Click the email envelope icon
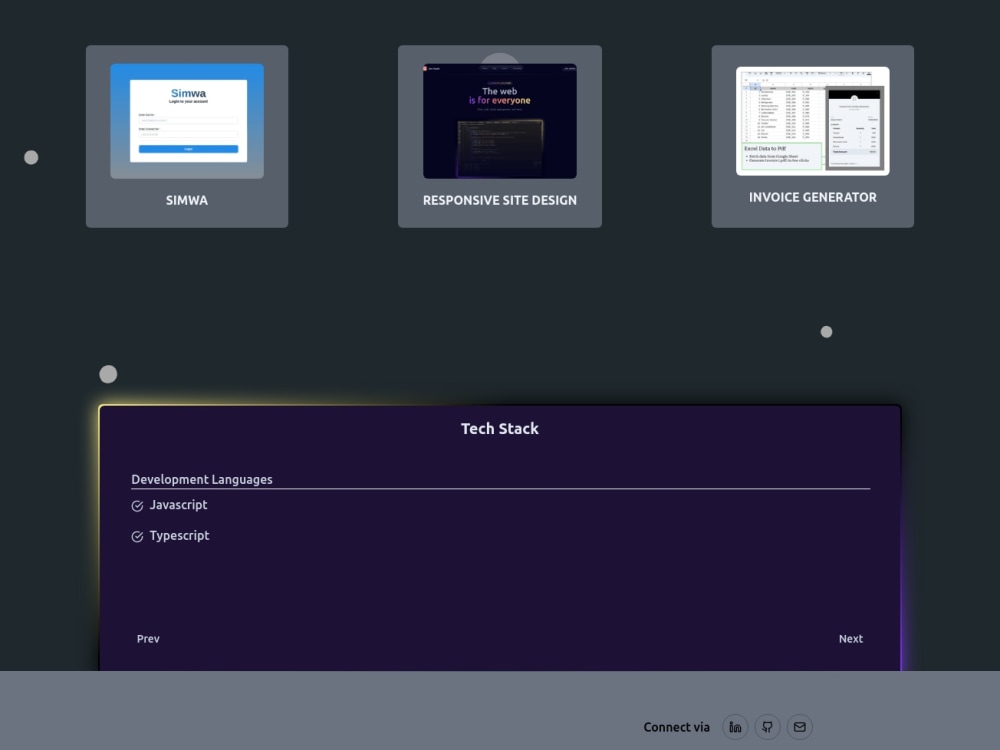Viewport: 1000px width, 750px height. 800,727
